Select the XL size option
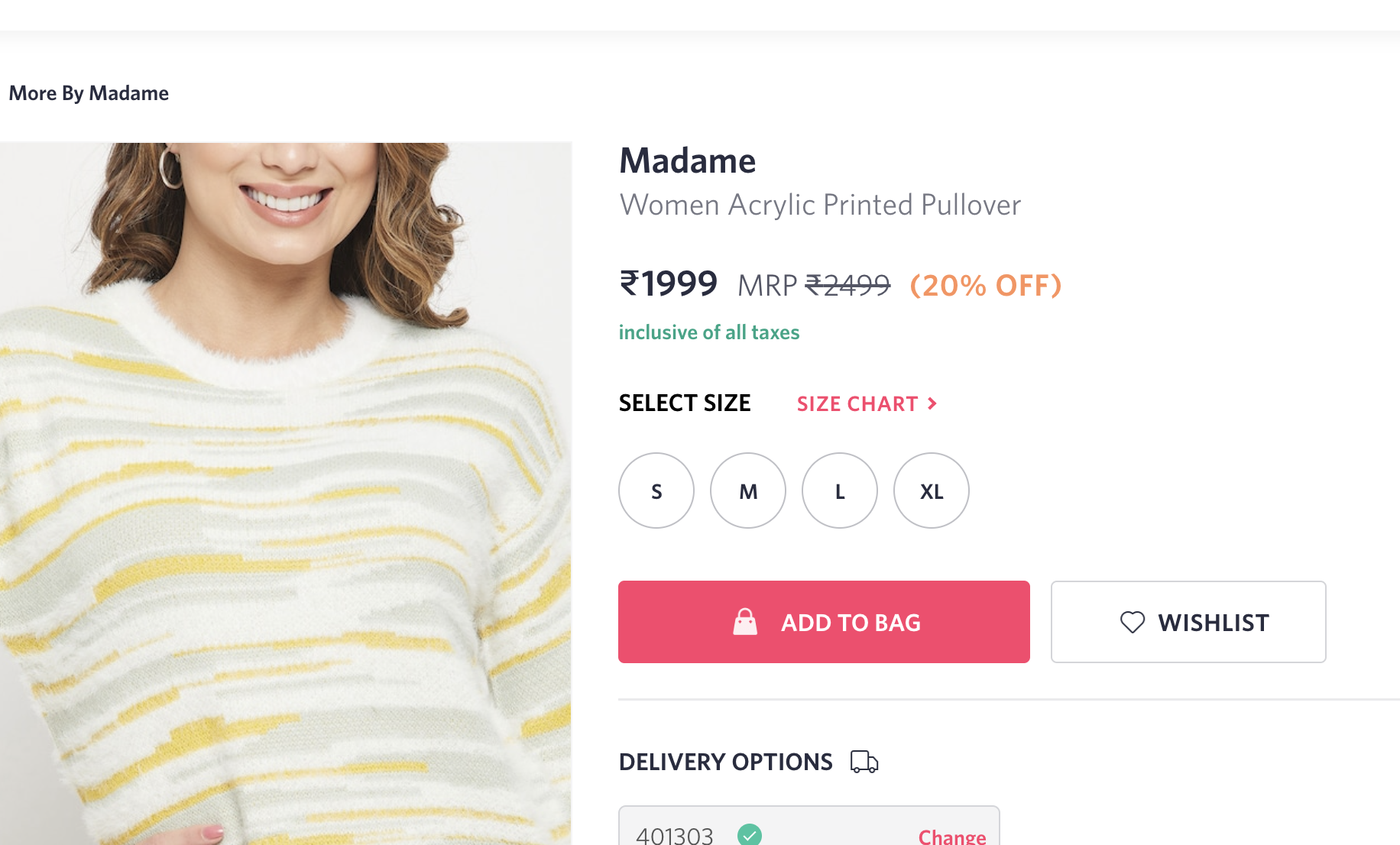 click(x=932, y=490)
